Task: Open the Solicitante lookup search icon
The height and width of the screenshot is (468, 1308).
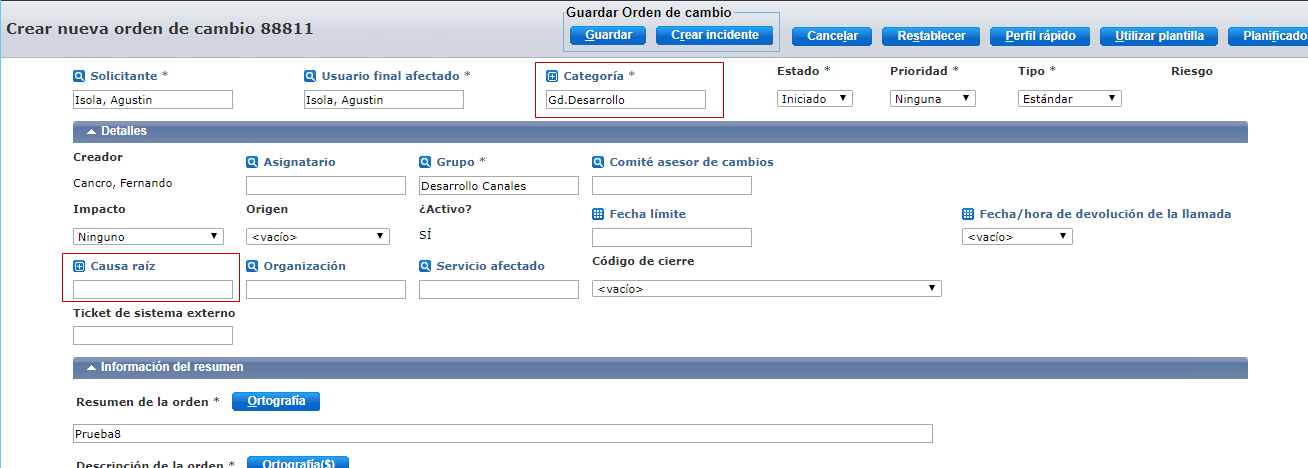Action: tap(79, 76)
